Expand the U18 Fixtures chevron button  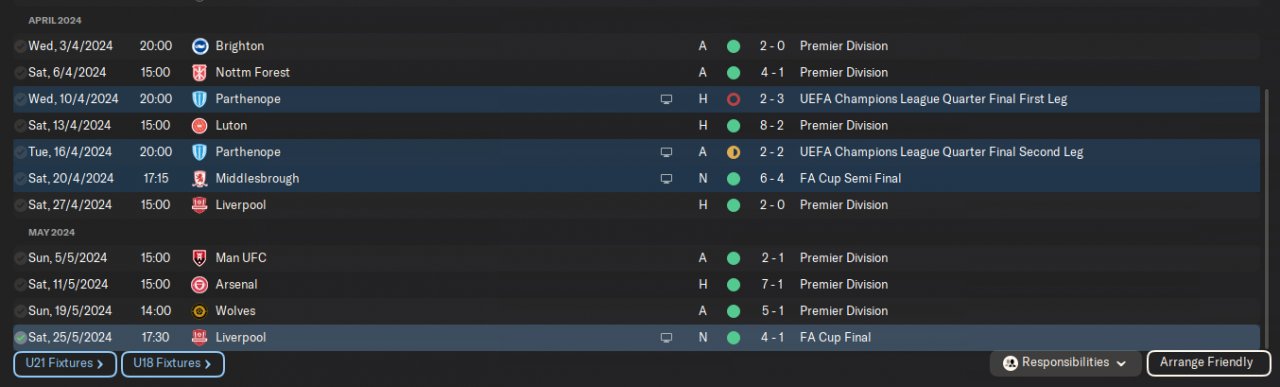173,364
